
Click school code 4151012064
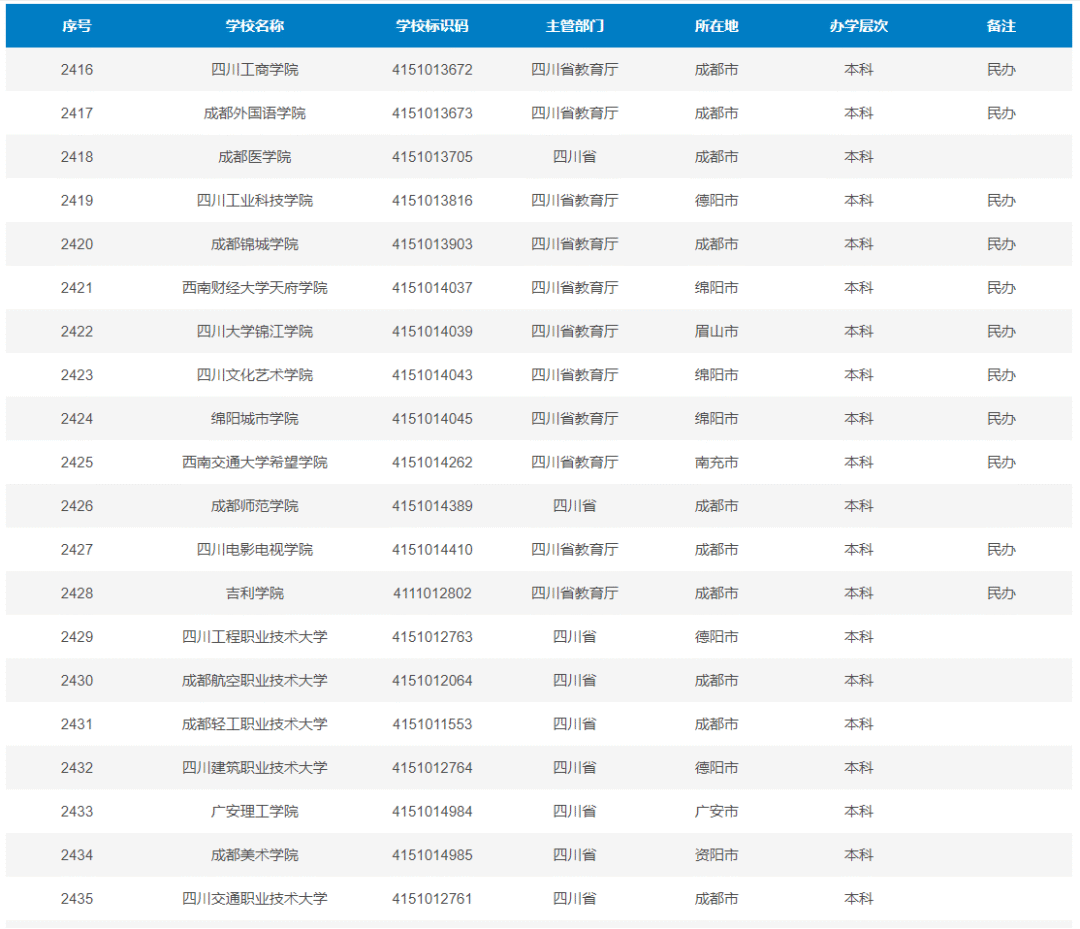(433, 680)
